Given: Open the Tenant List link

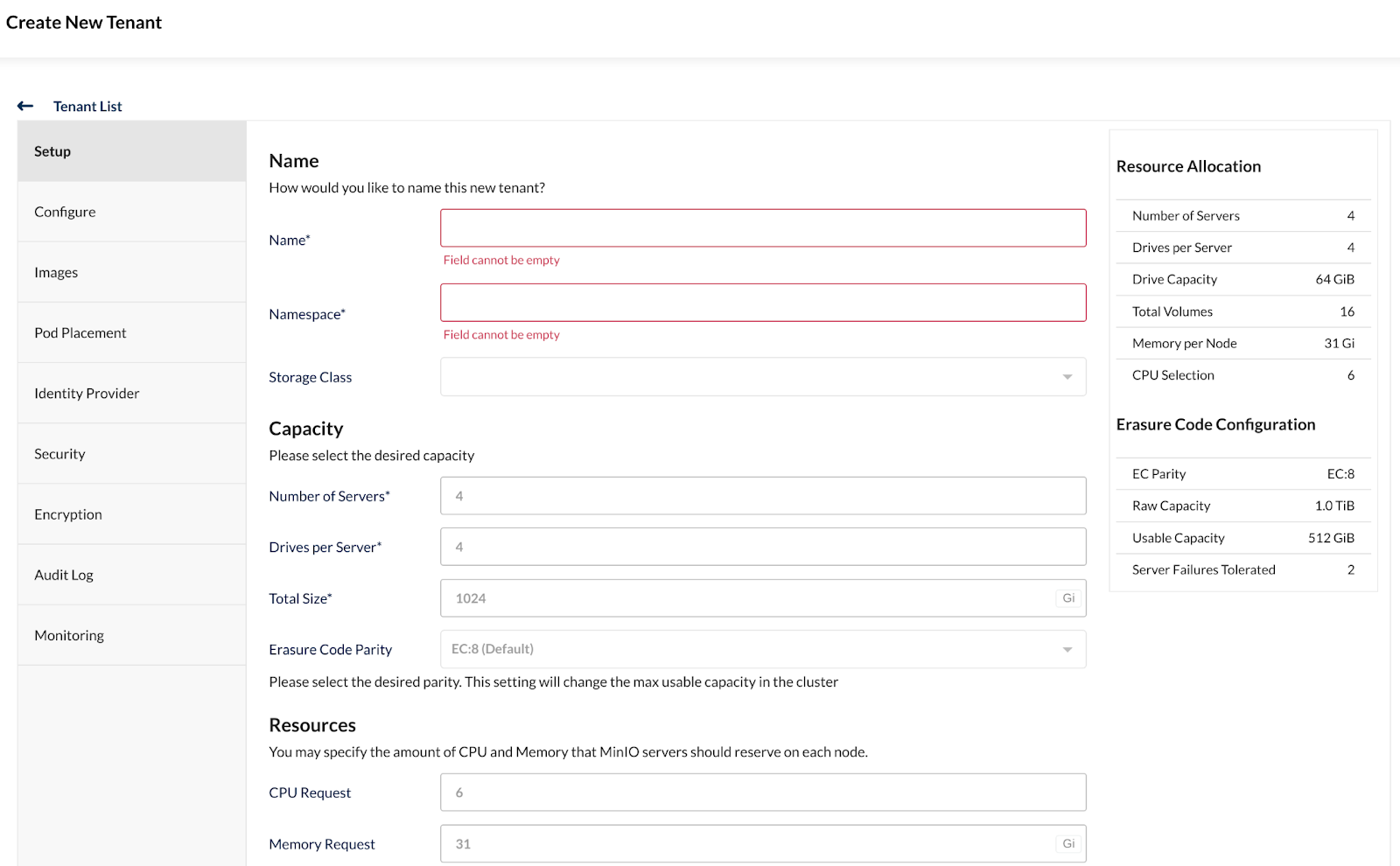Looking at the screenshot, I should click(x=87, y=106).
